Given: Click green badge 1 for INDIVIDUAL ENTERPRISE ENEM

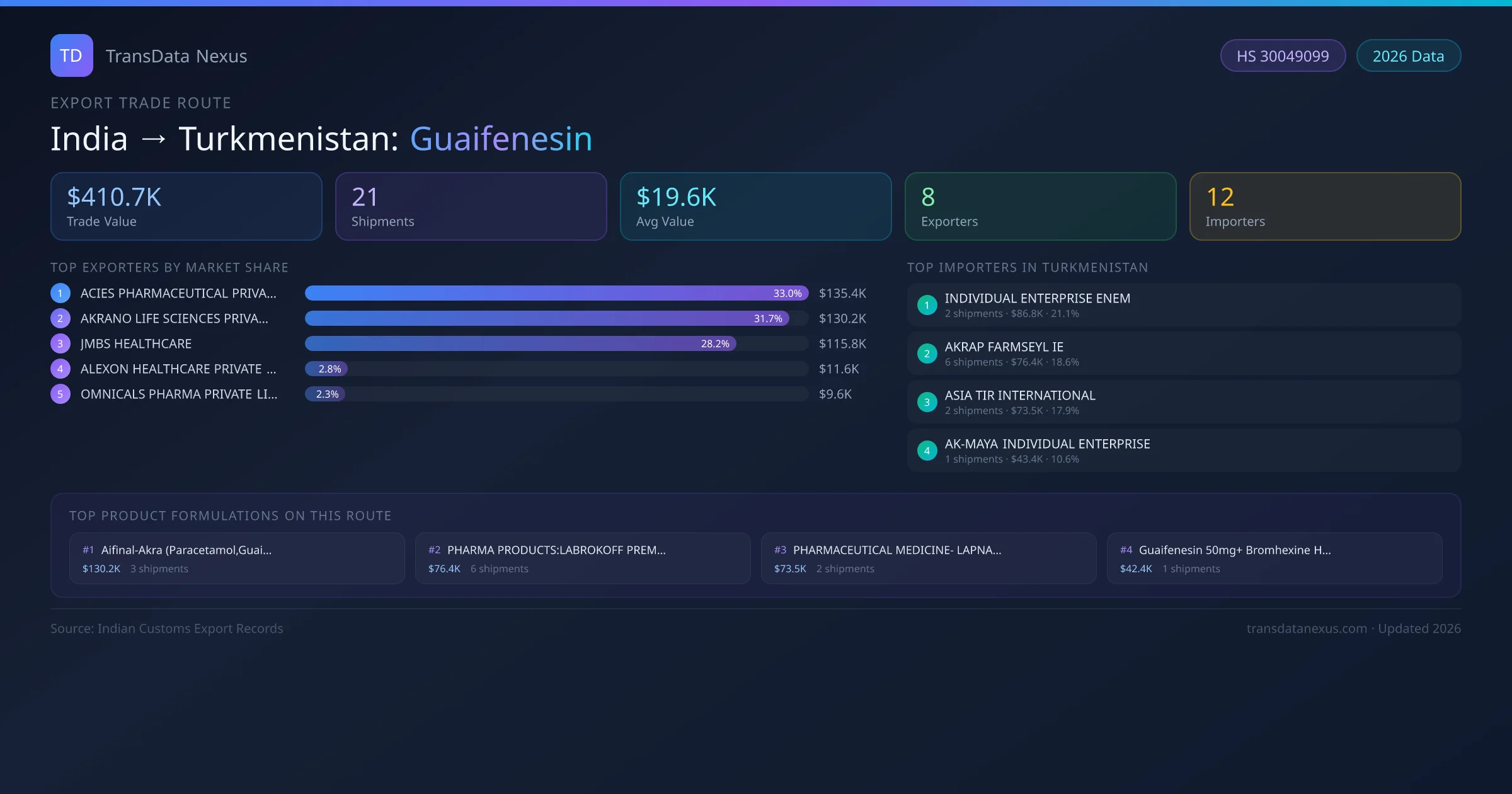Looking at the screenshot, I should pyautogui.click(x=927, y=305).
